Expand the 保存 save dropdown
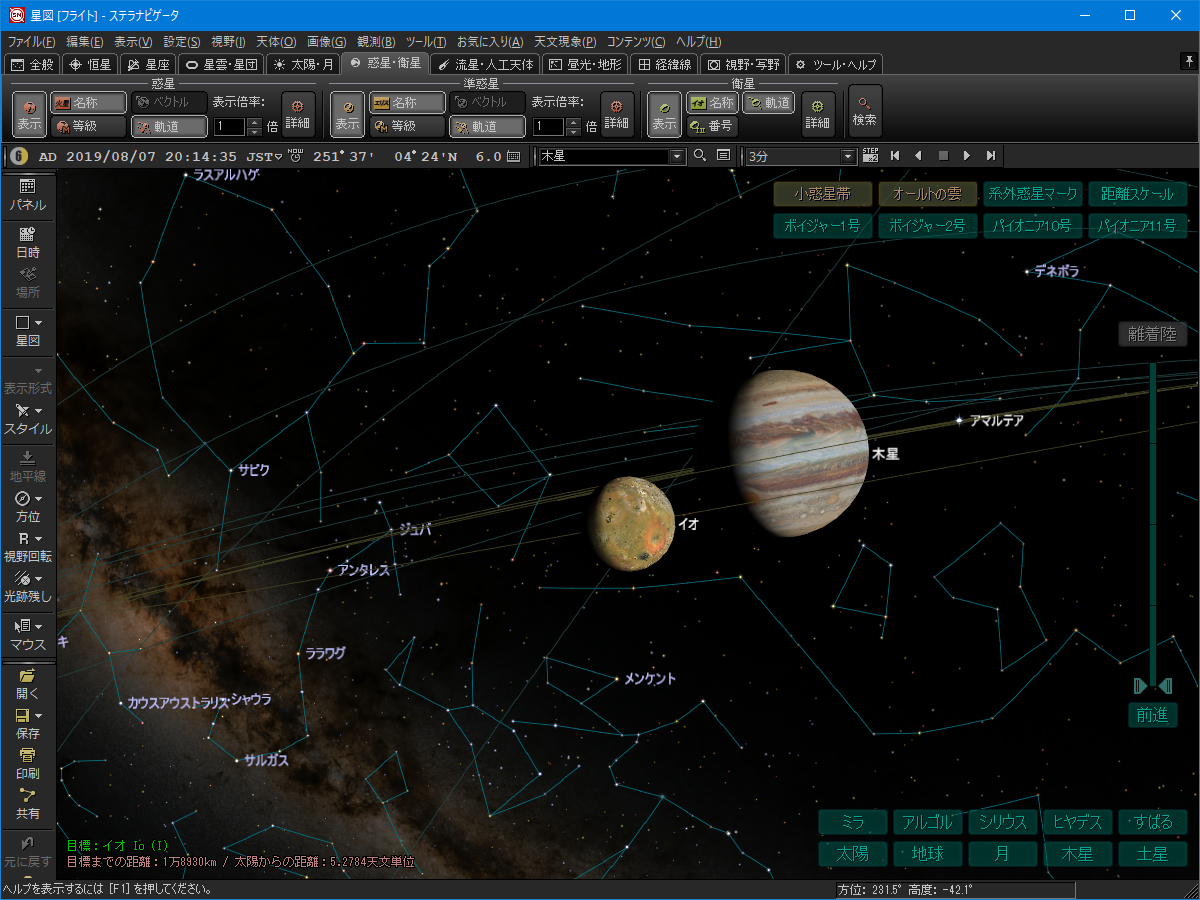The image size is (1200, 900). coord(38,716)
